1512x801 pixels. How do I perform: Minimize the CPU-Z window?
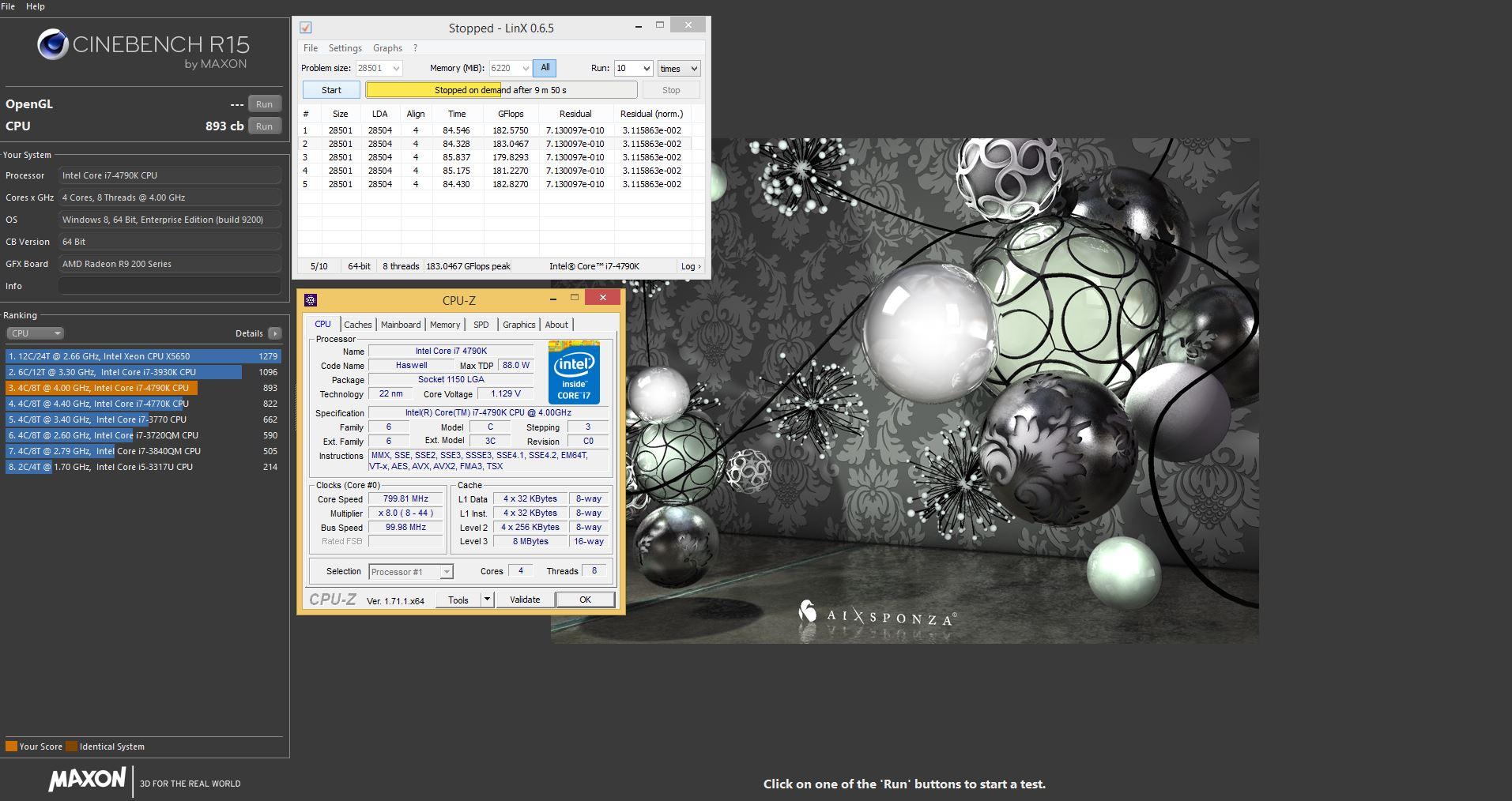pos(552,299)
